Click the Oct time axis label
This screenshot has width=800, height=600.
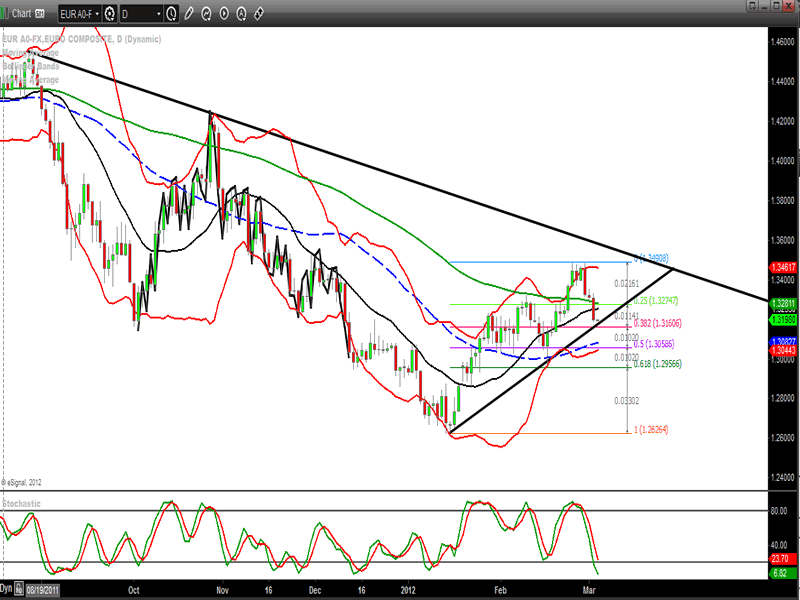click(134, 590)
